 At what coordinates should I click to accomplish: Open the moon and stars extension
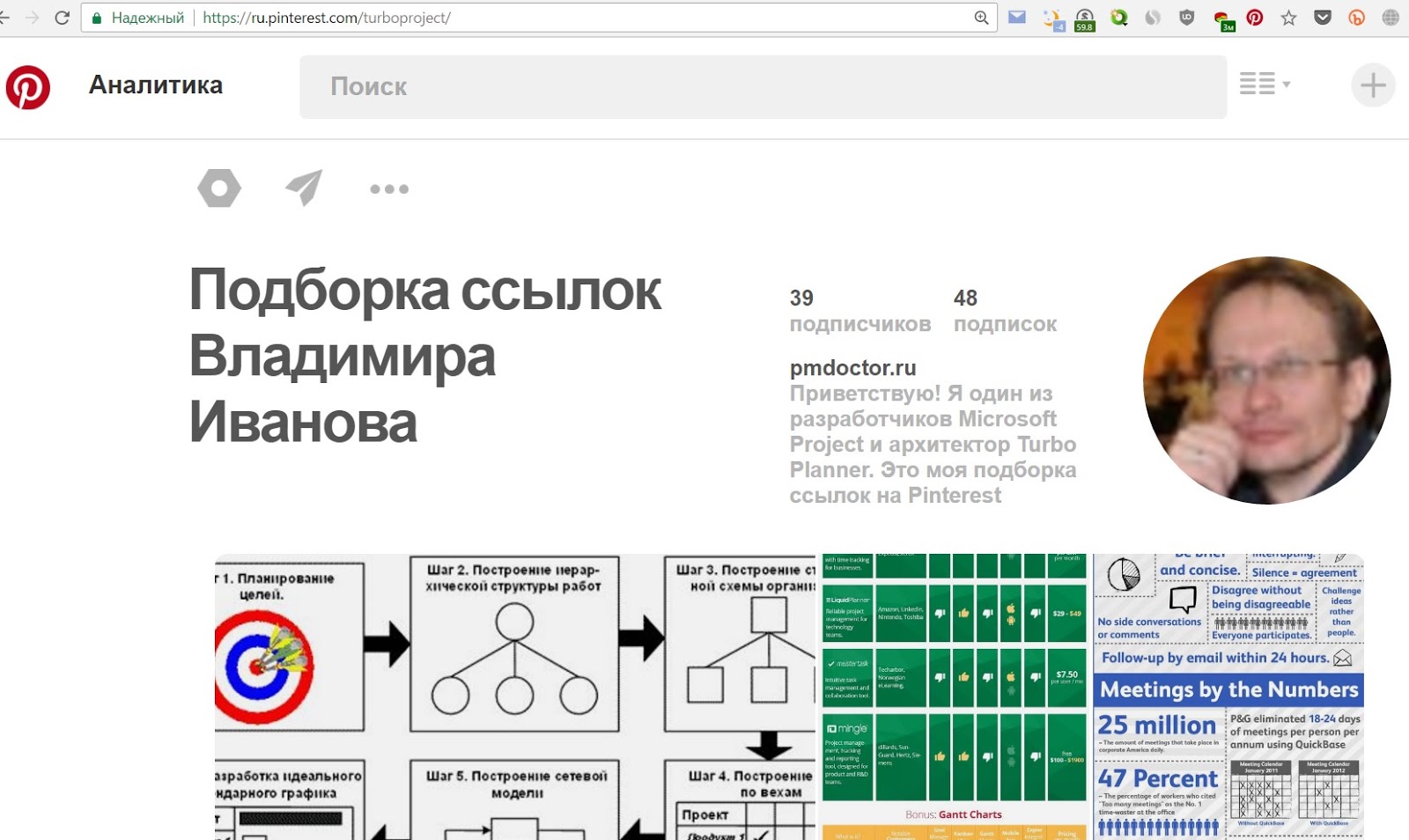pos(1052,18)
